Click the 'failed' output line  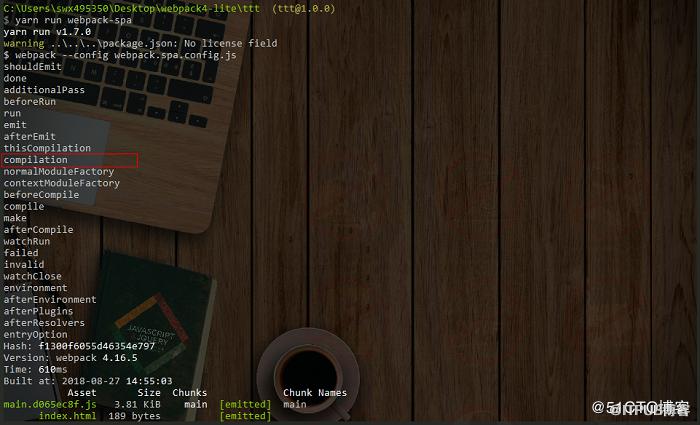[21, 253]
